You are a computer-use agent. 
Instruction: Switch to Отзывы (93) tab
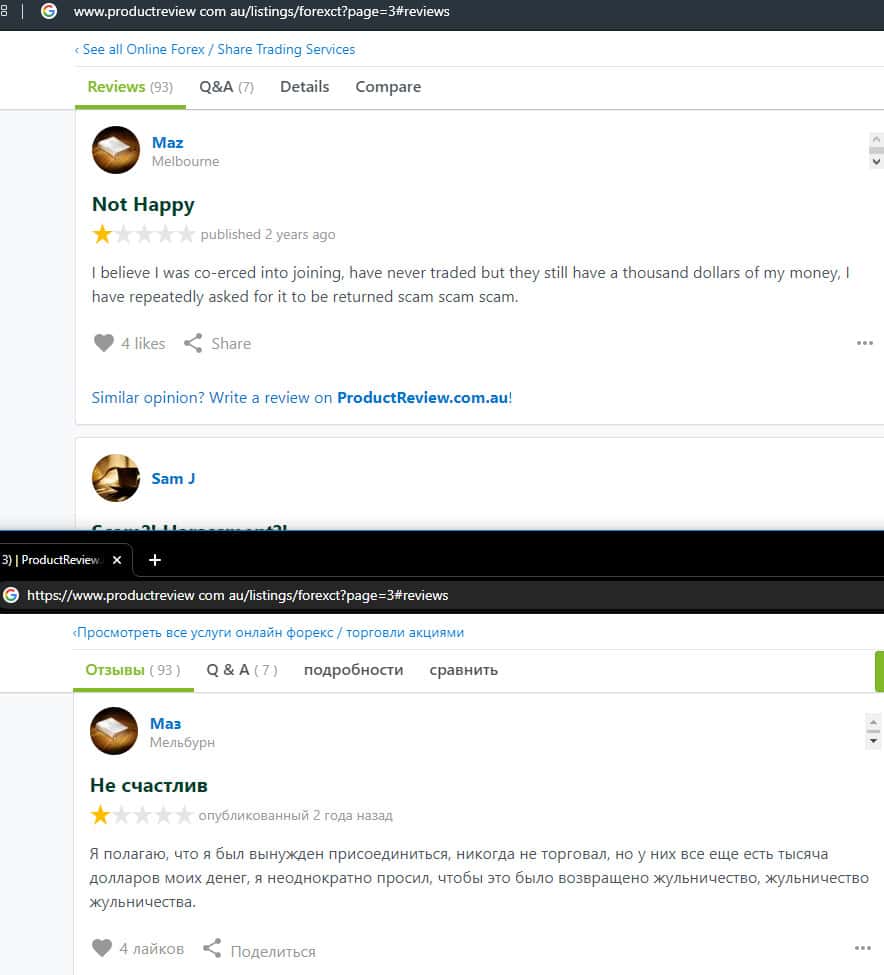tap(133, 670)
